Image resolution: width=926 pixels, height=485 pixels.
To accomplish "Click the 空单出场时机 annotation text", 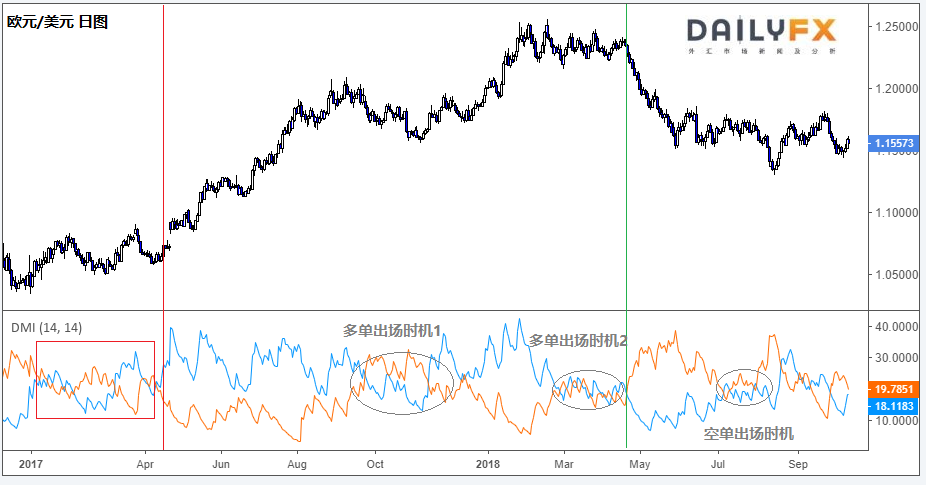I will tap(749, 433).
